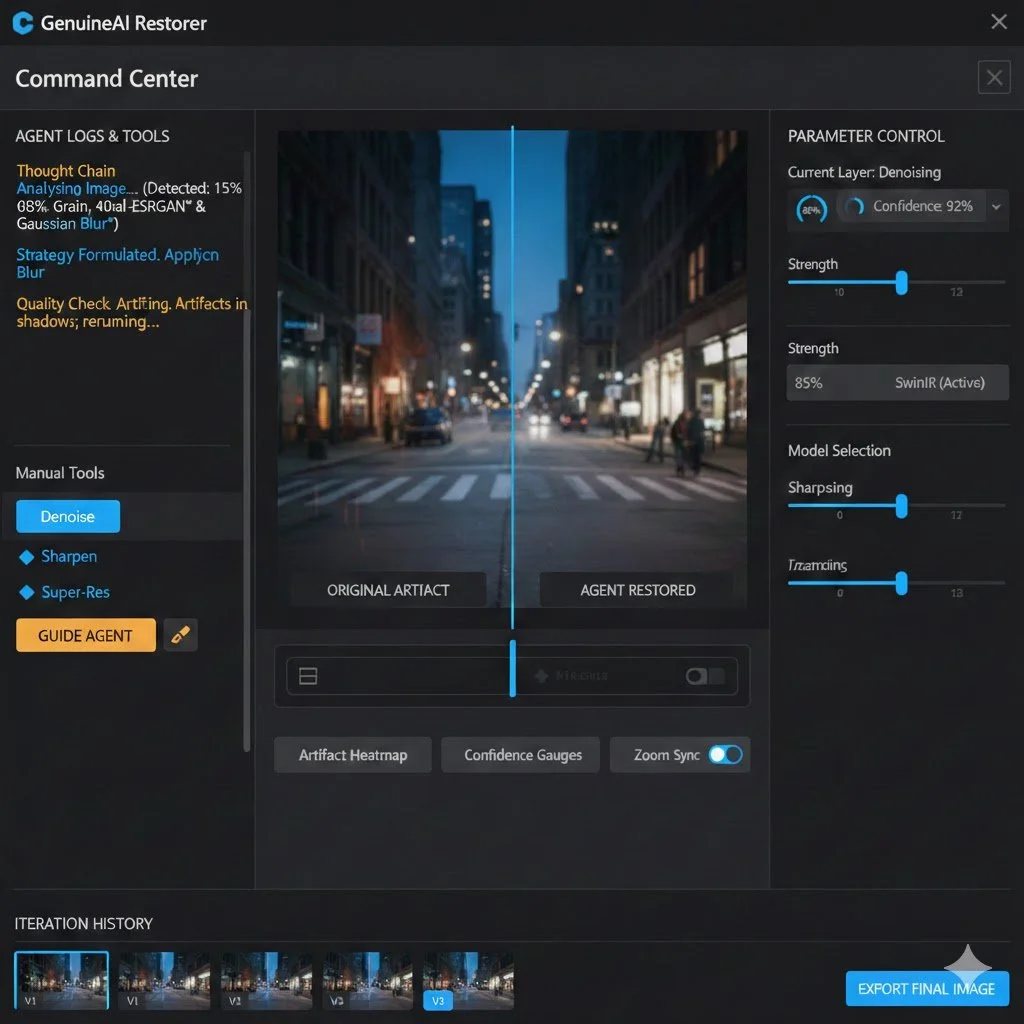1024x1024 pixels.
Task: Open the Artifact Heatmap view
Action: click(353, 755)
